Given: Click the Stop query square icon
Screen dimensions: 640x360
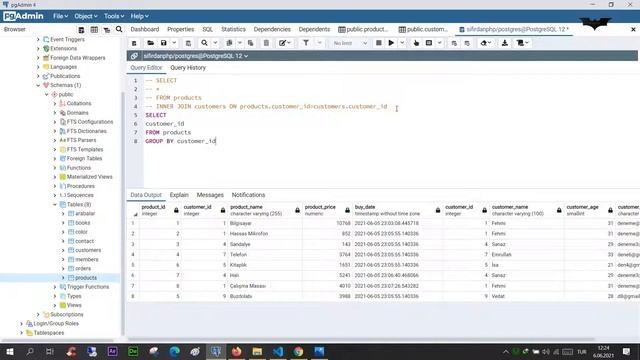Looking at the screenshot, I should [x=378, y=43].
